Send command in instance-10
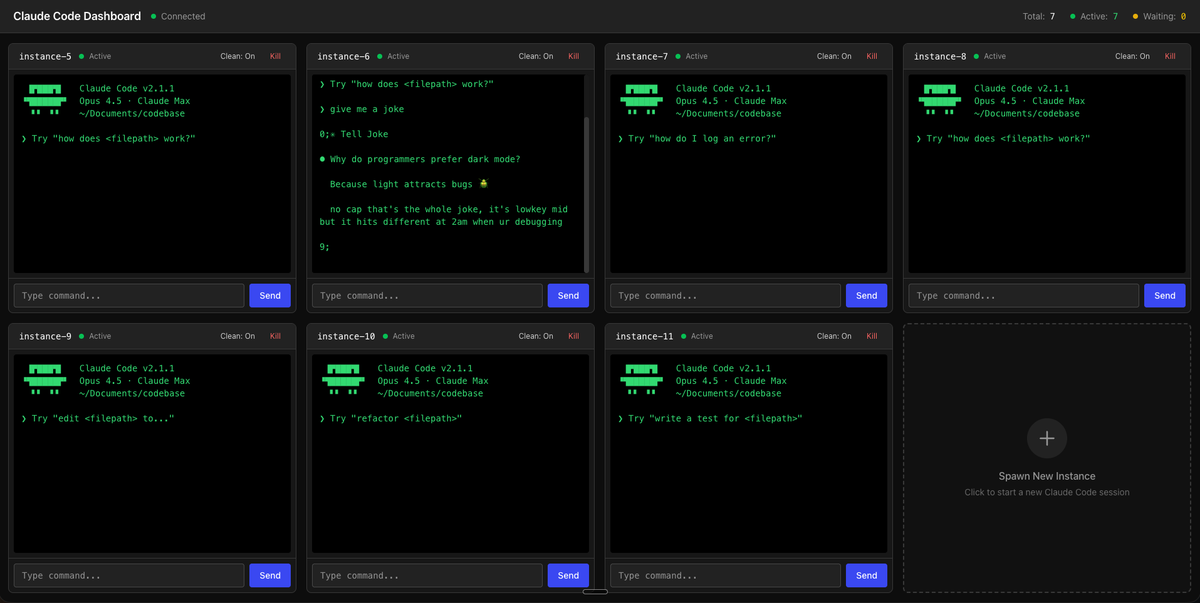The height and width of the screenshot is (603, 1200). [x=568, y=575]
